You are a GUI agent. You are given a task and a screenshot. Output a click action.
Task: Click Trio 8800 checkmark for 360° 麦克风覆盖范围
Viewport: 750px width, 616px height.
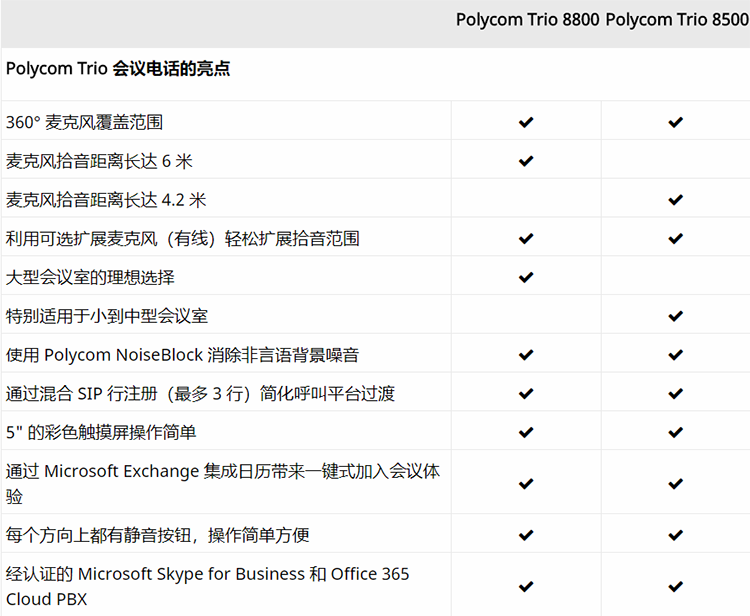[526, 122]
